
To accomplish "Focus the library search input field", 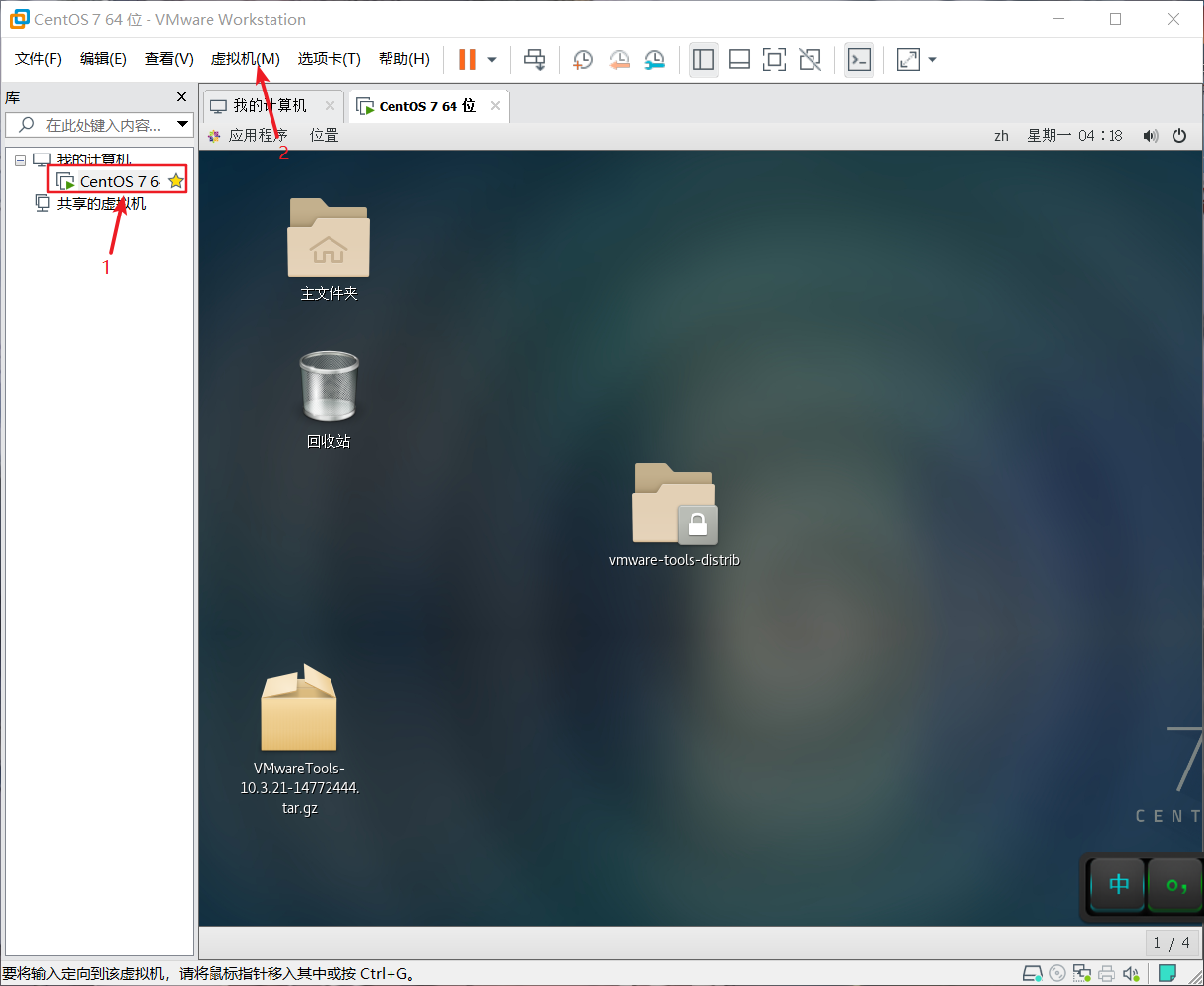I will (90, 125).
